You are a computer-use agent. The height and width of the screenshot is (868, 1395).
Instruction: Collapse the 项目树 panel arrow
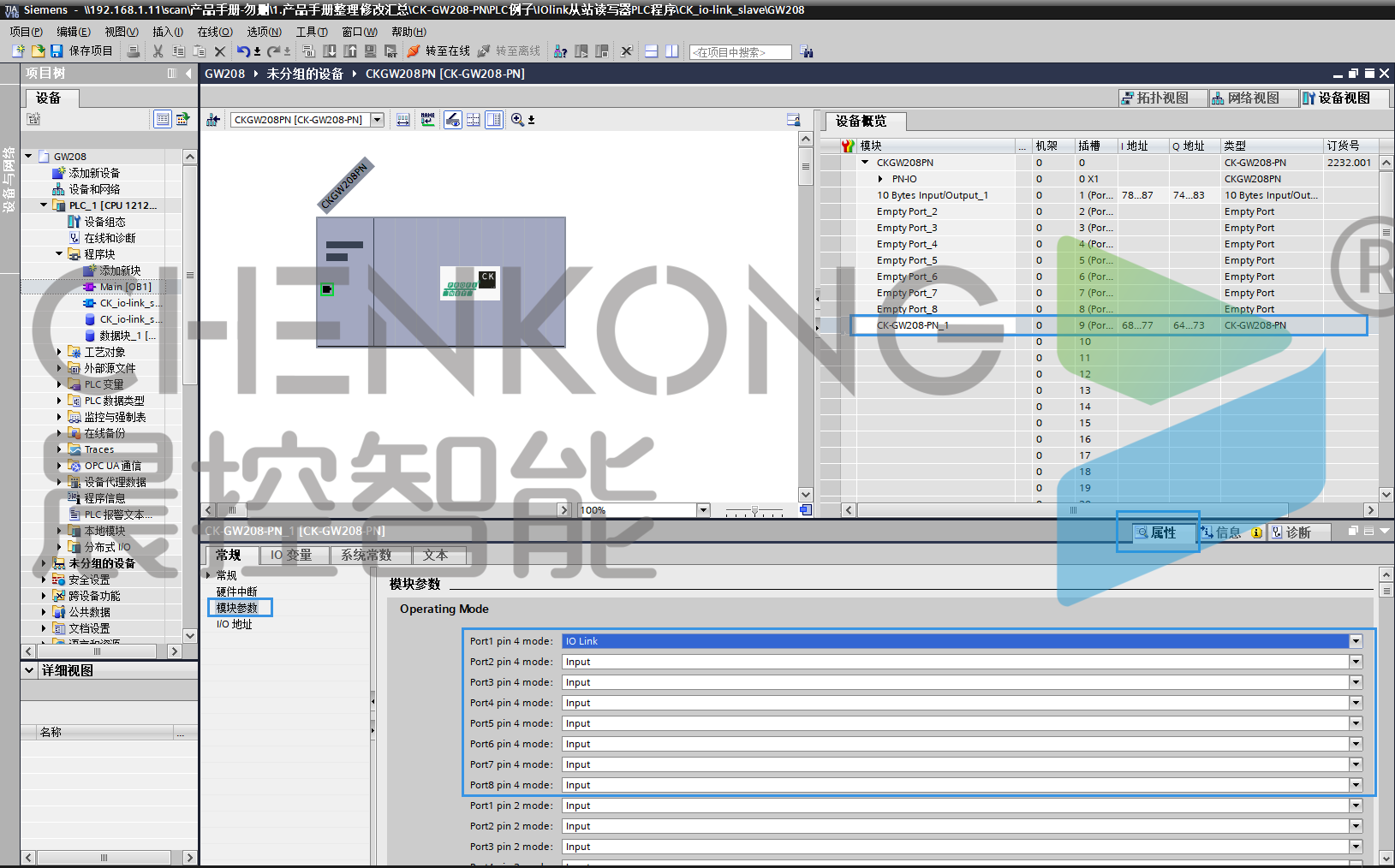click(188, 74)
